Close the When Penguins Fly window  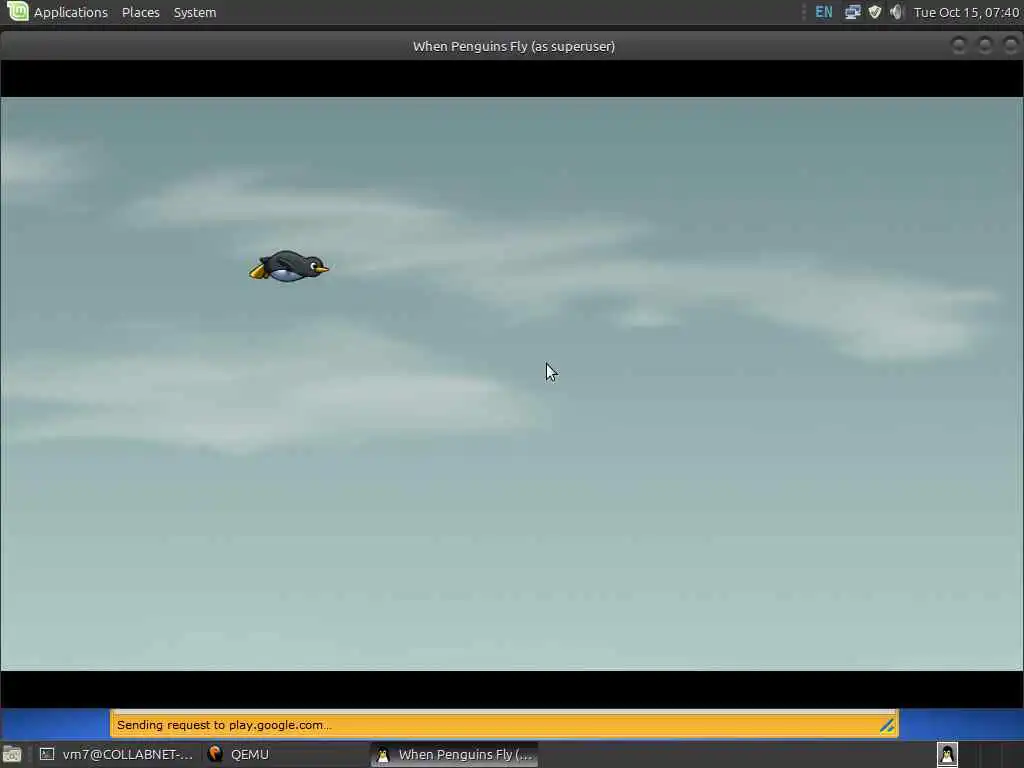pyautogui.click(x=1010, y=46)
